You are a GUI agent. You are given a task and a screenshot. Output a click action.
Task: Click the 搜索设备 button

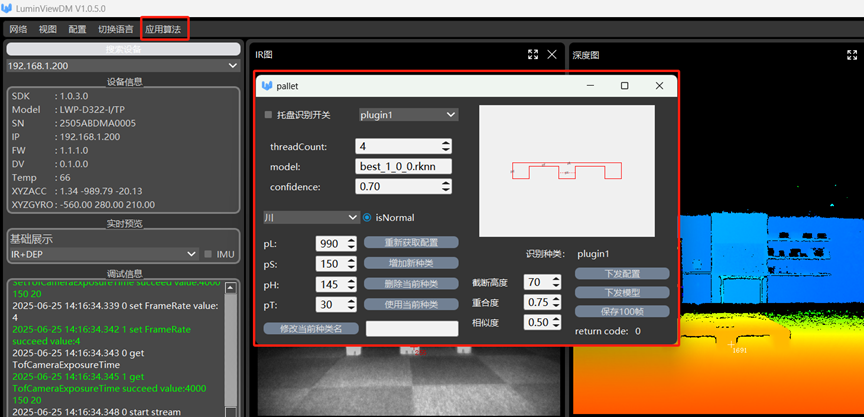123,49
